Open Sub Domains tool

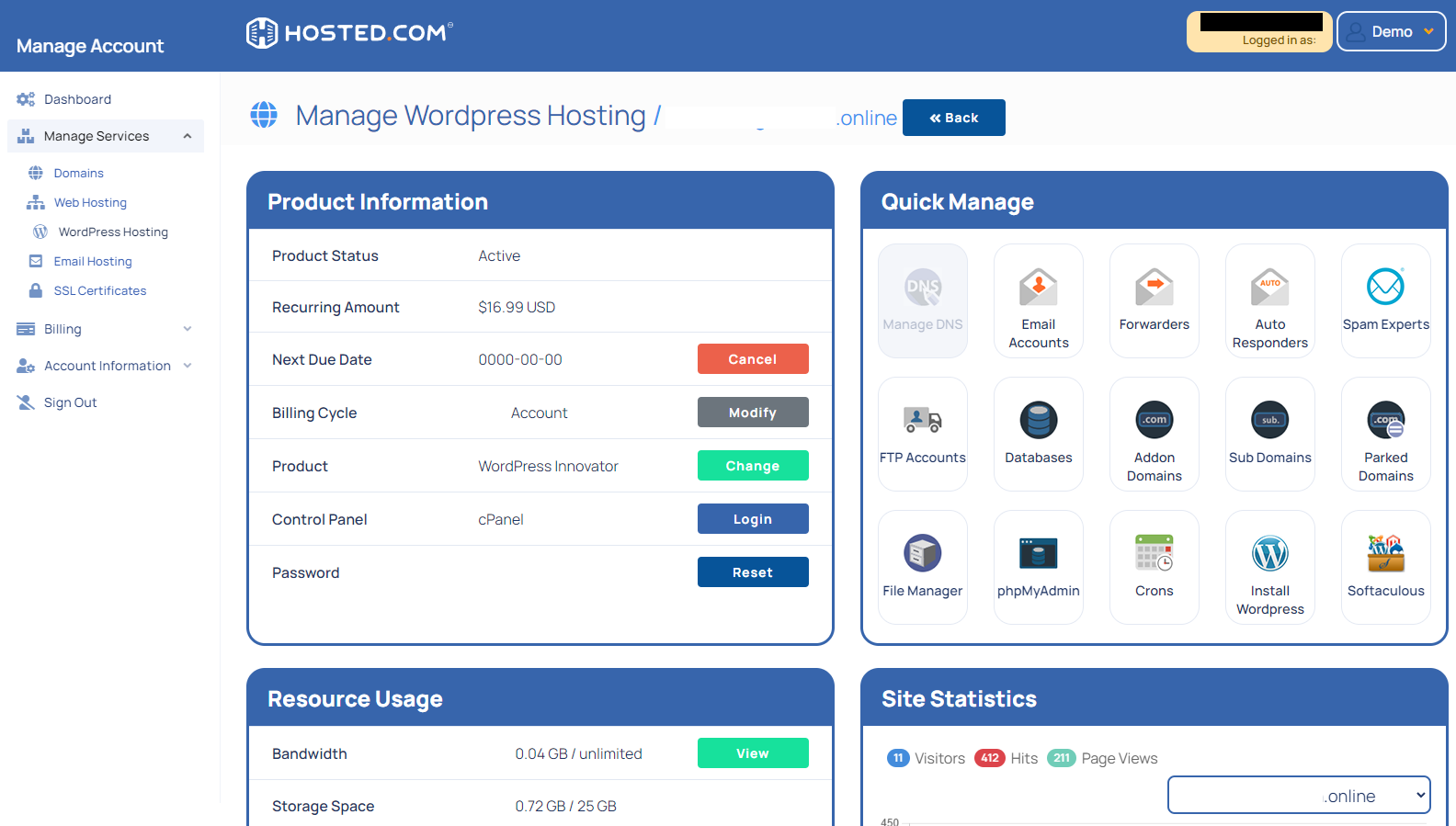pyautogui.click(x=1269, y=434)
